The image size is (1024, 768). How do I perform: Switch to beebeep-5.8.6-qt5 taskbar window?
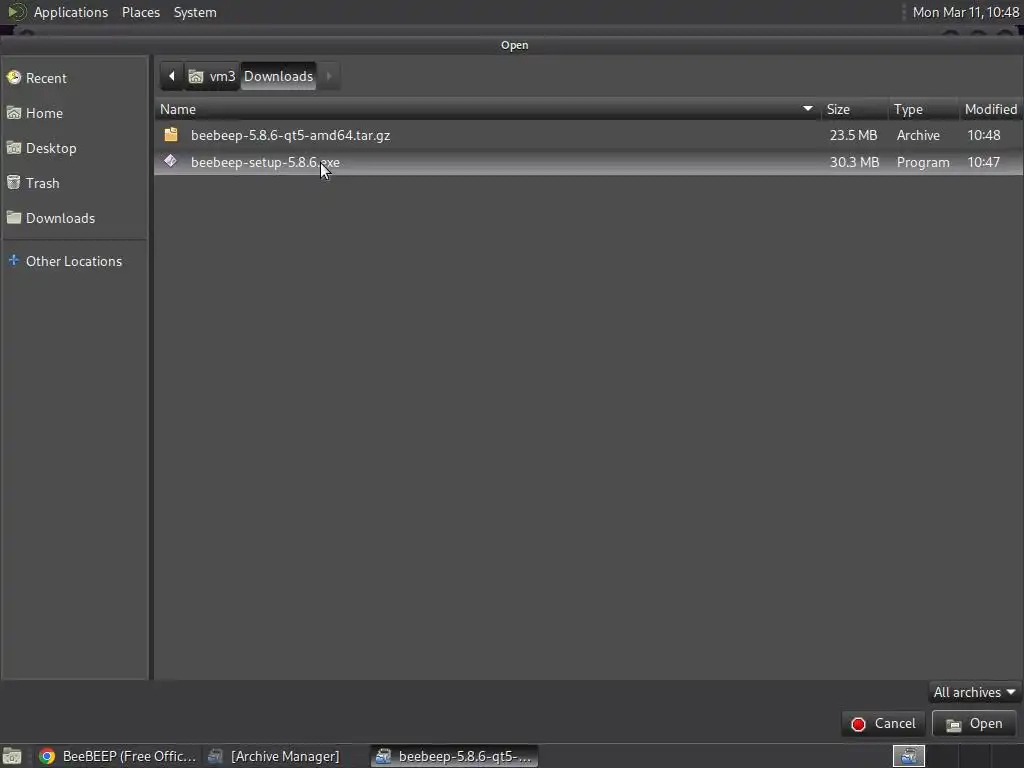coord(455,756)
